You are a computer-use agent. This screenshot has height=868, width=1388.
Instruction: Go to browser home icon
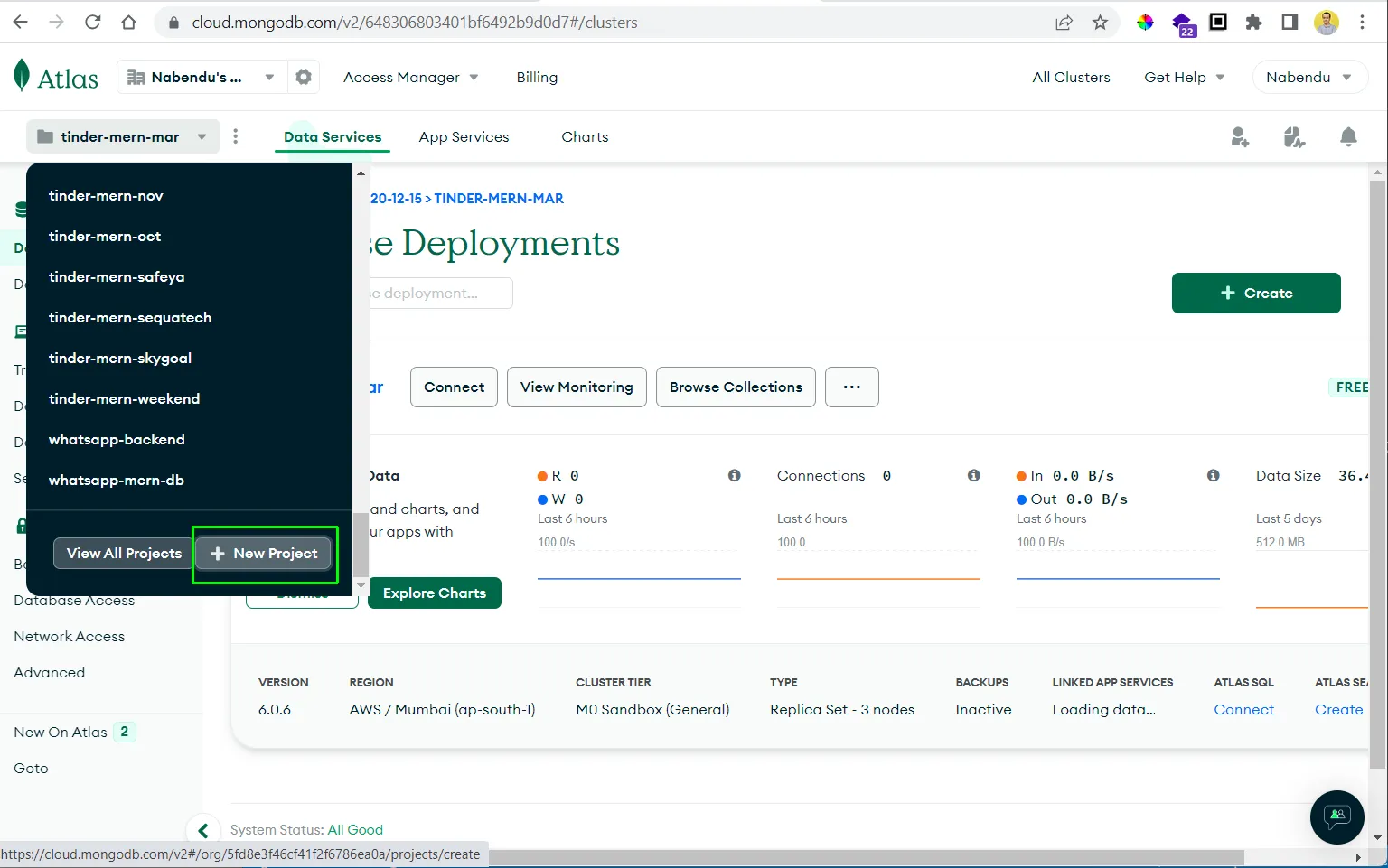(x=128, y=23)
